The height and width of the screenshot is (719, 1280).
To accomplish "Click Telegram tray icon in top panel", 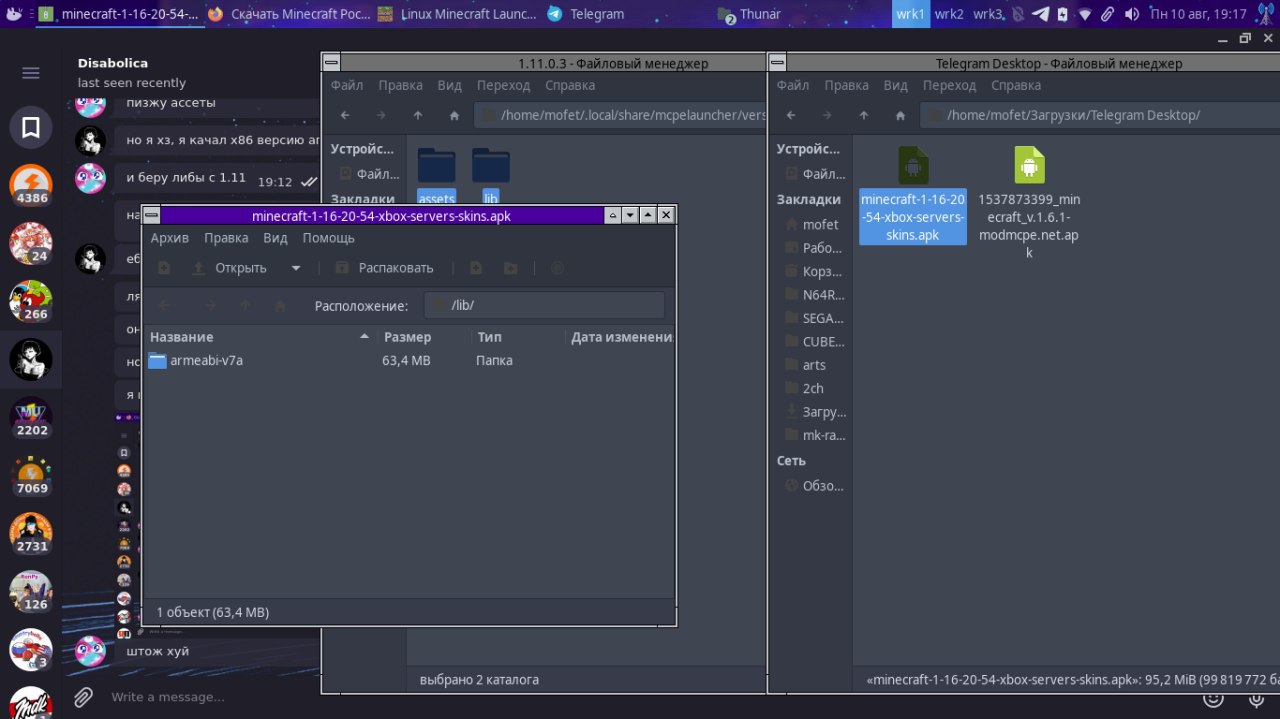I will (1040, 14).
